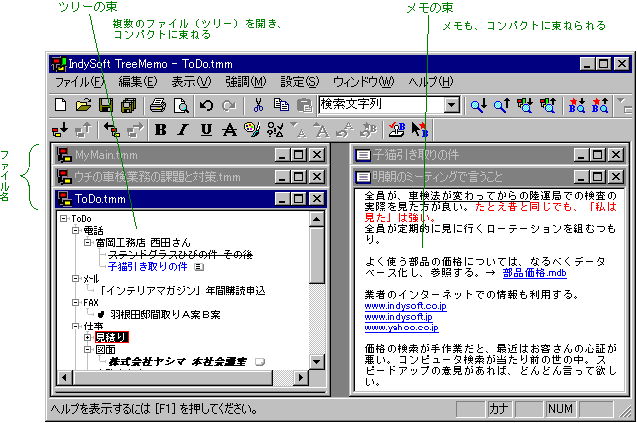637x423 pixels.
Task: Click the grayed redo arrow icon
Action: pyautogui.click(x=229, y=105)
